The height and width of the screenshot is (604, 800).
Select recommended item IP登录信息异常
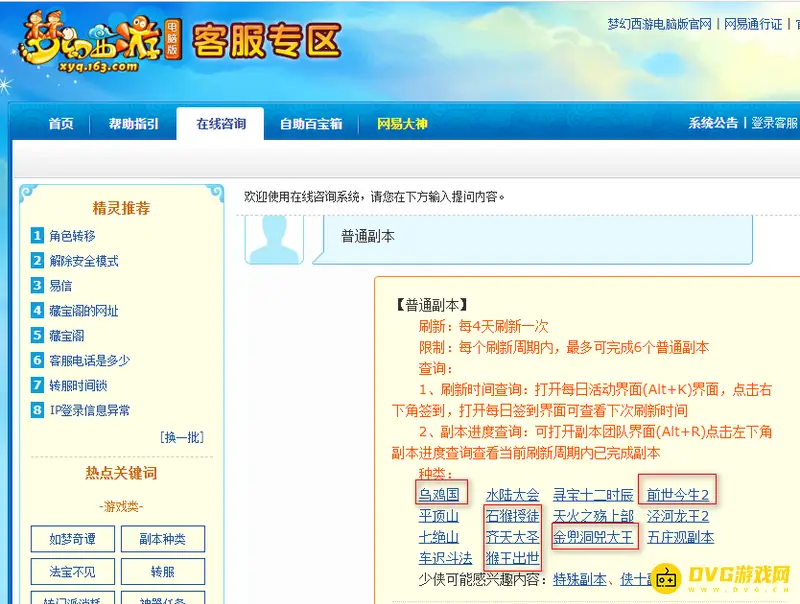89,411
